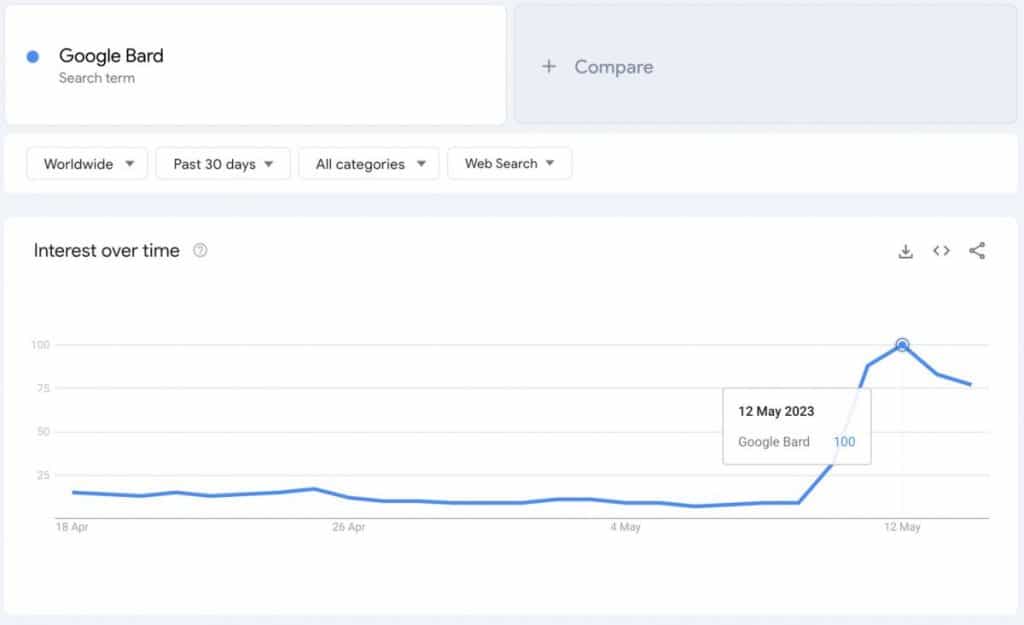
Task: Click the Compare field to add a term
Action: coord(765,65)
